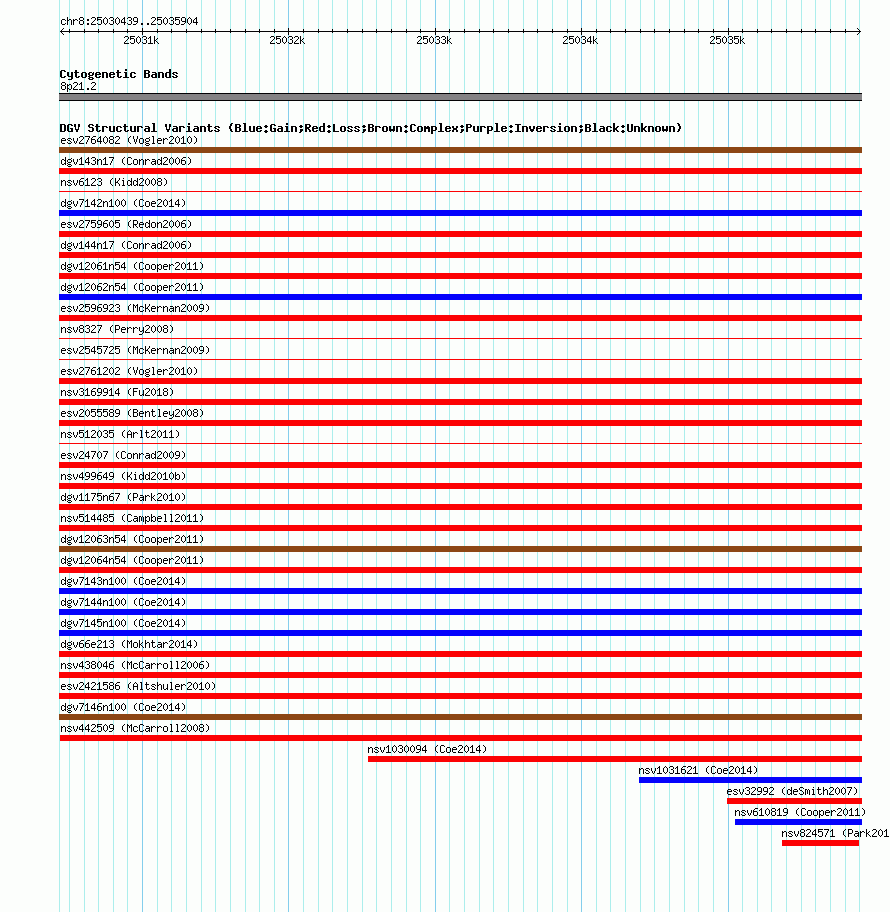Image resolution: width=890 pixels, height=912 pixels.
Task: Click the 25034k ruler marker
Action: coord(580,40)
